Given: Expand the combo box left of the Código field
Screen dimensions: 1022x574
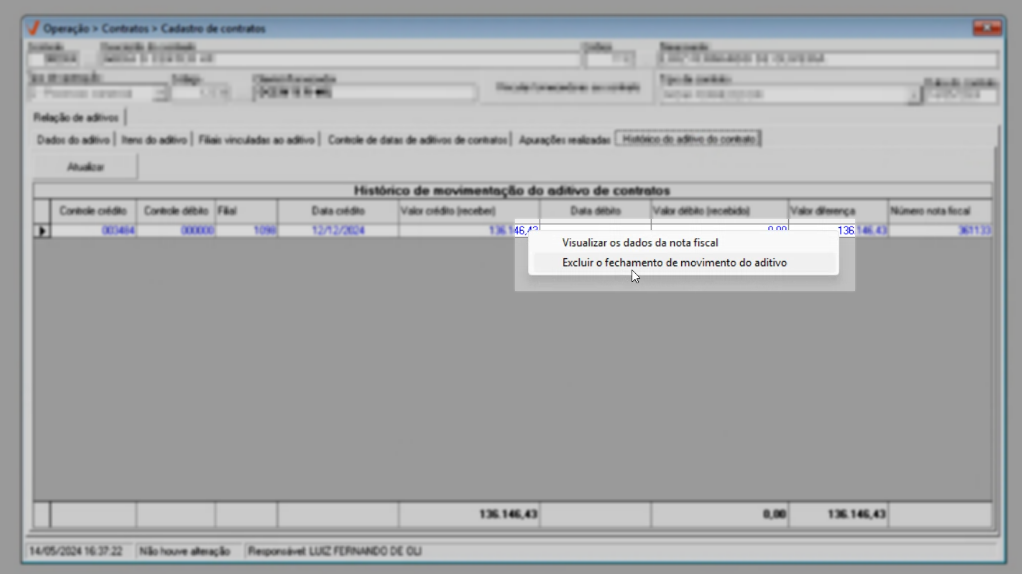Looking at the screenshot, I should pyautogui.click(x=160, y=94).
